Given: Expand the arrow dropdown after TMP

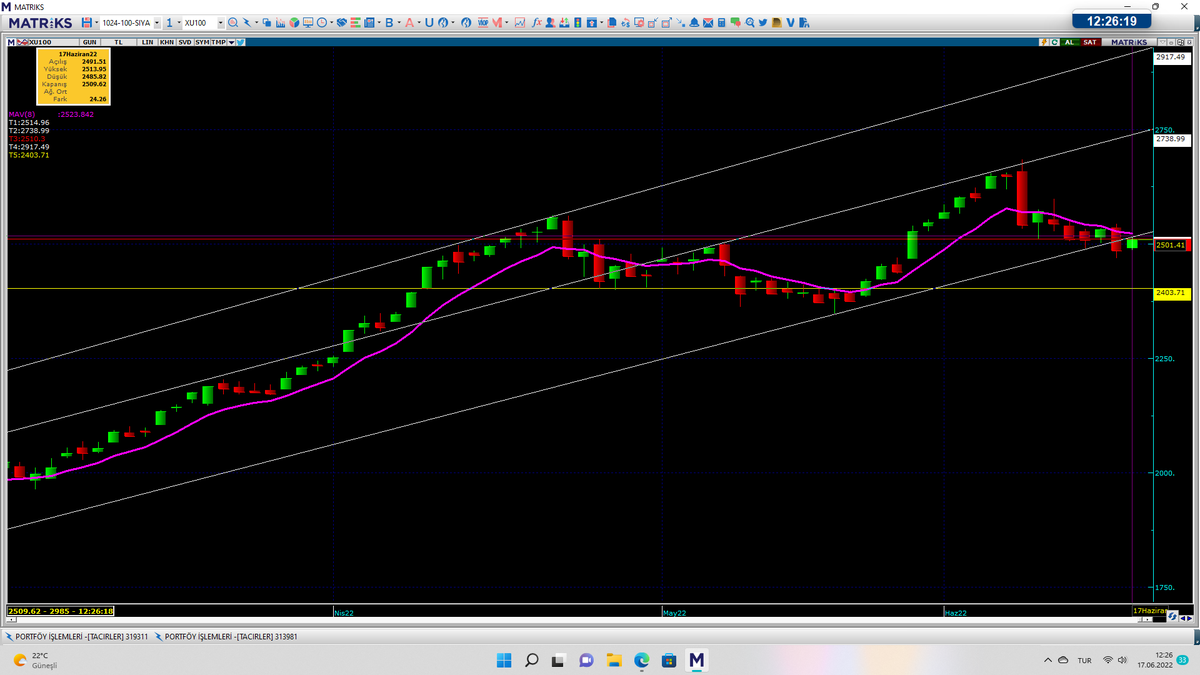Looking at the screenshot, I should coord(231,43).
